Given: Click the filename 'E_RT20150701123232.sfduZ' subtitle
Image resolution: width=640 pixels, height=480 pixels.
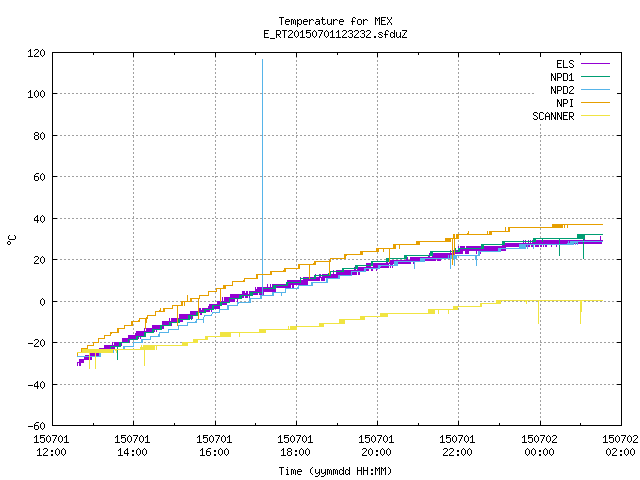Looking at the screenshot, I should [x=335, y=34].
